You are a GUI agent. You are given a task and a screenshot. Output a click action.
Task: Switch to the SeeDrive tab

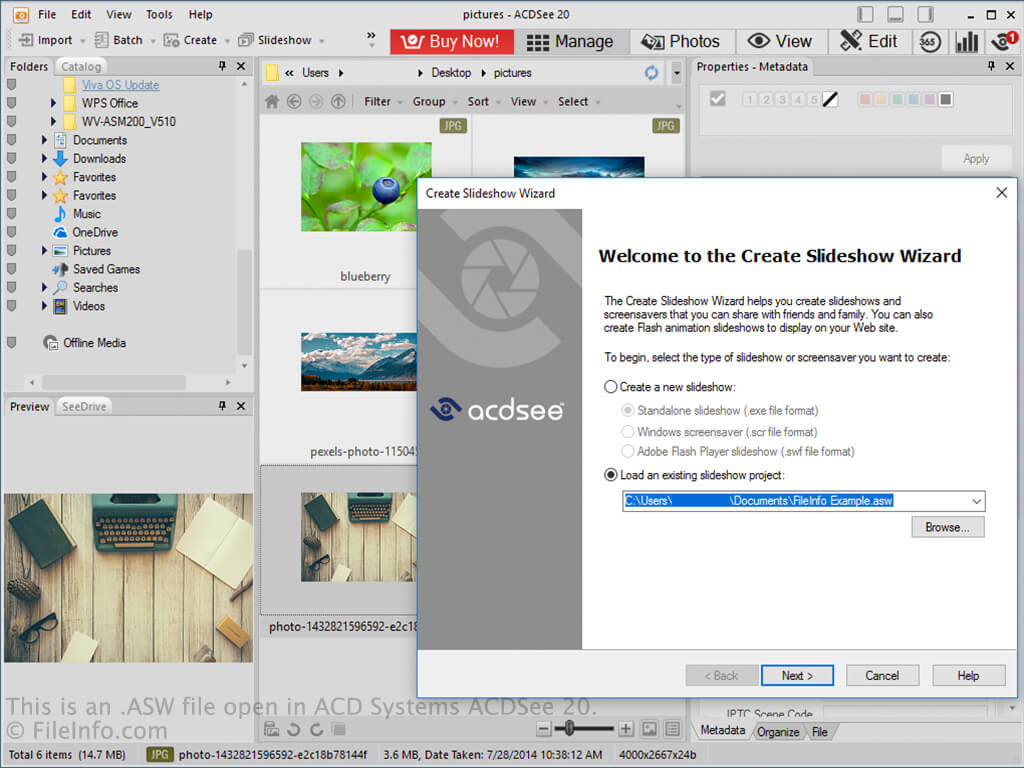click(x=84, y=407)
